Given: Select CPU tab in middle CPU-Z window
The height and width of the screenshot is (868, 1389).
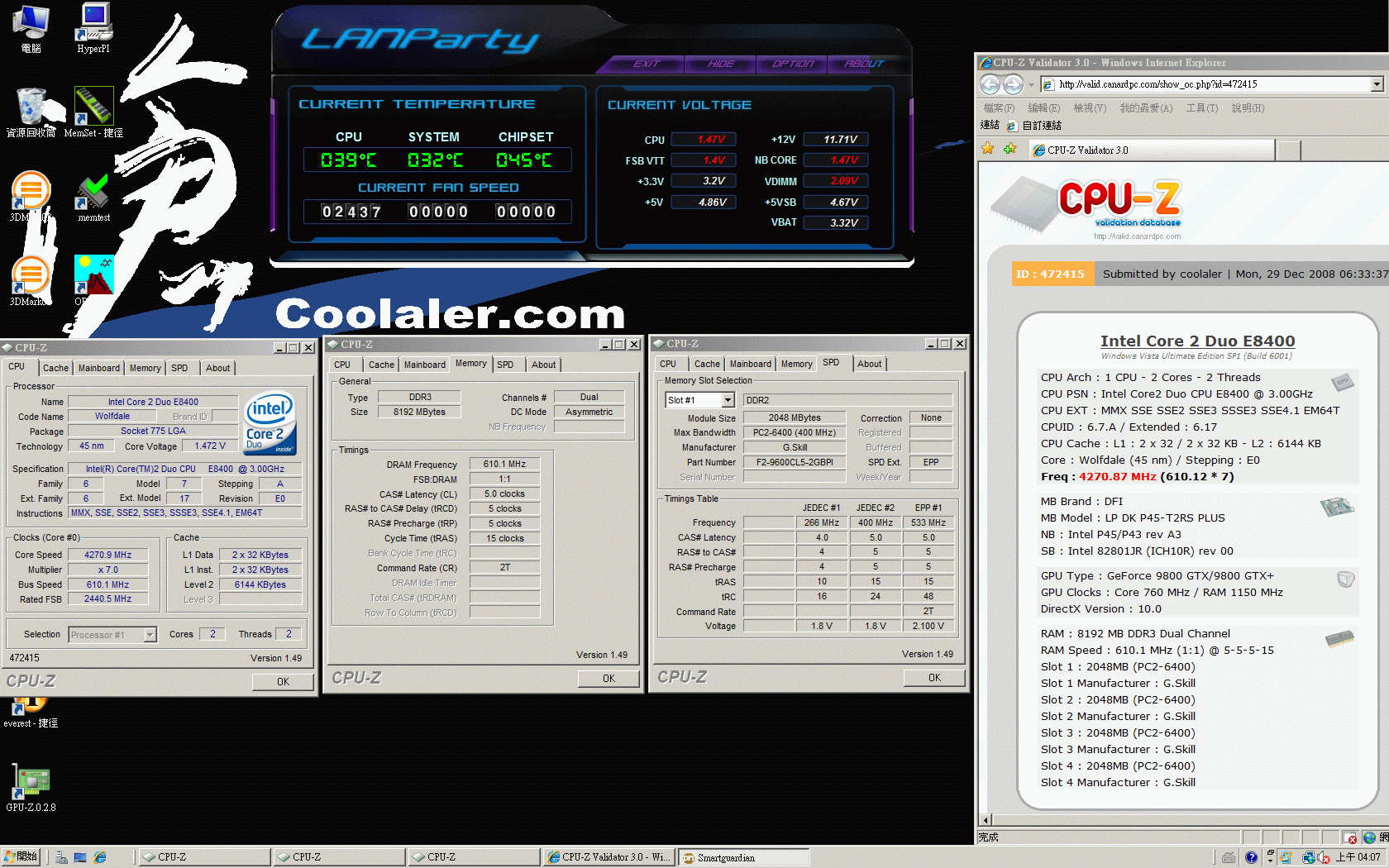Looking at the screenshot, I should click(342, 365).
